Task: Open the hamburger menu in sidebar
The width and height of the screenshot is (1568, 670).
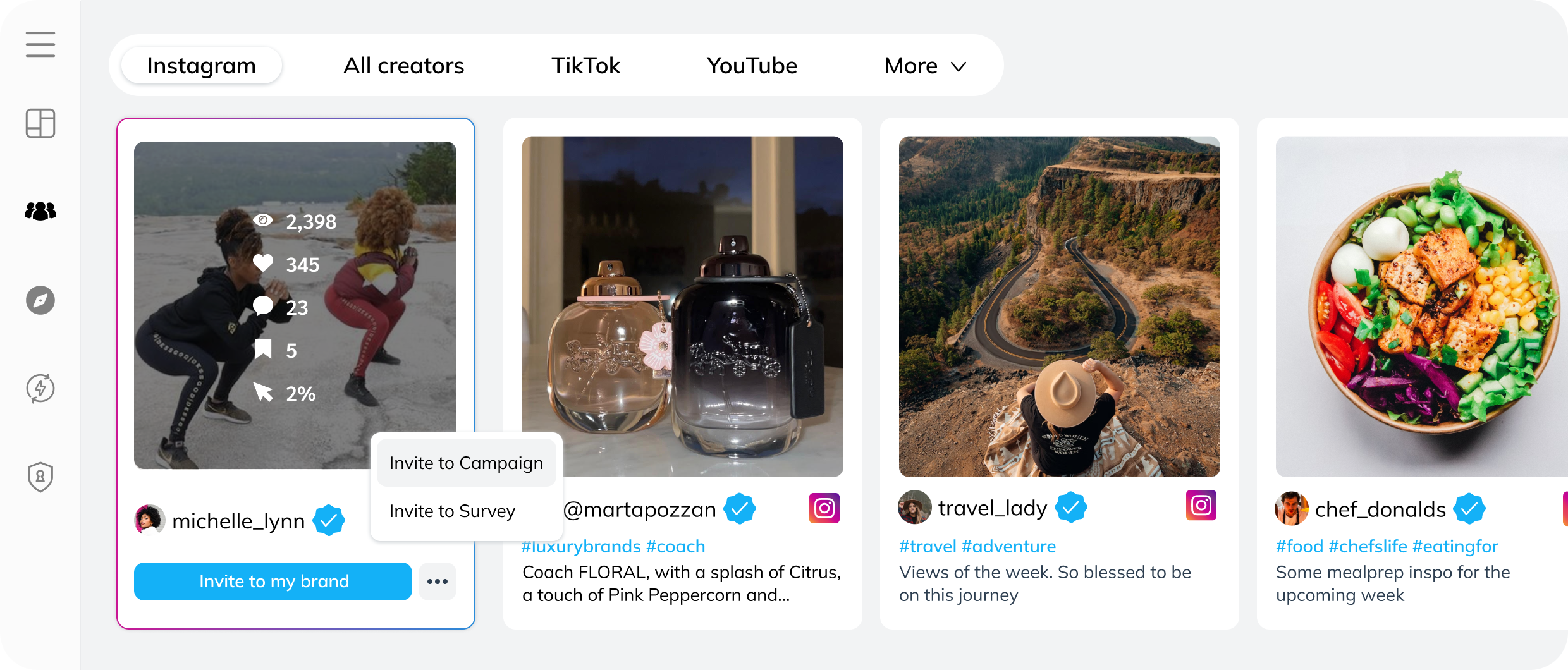Action: click(40, 44)
